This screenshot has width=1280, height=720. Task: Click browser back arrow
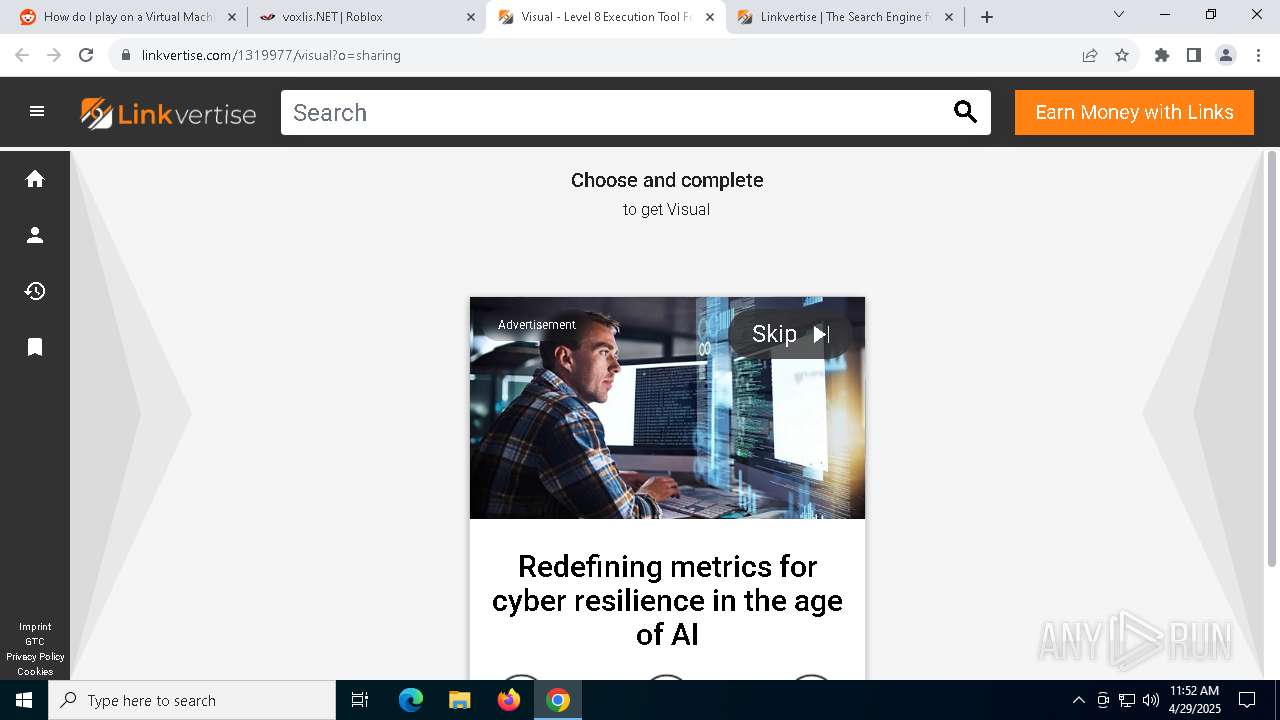click(x=22, y=55)
